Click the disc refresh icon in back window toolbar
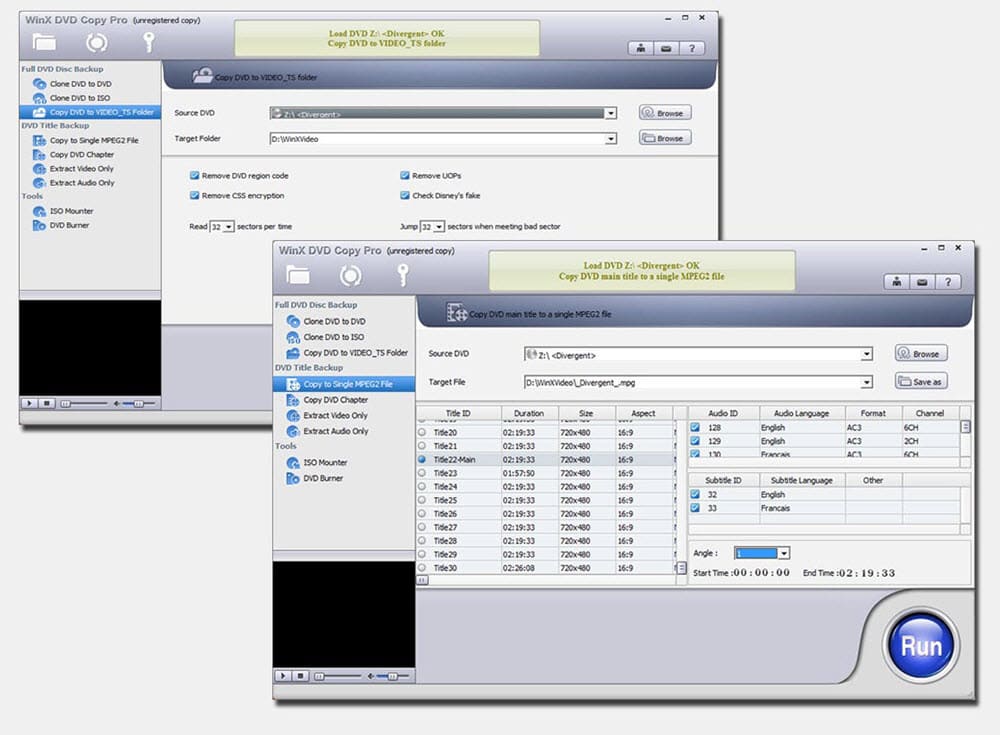 [96, 43]
